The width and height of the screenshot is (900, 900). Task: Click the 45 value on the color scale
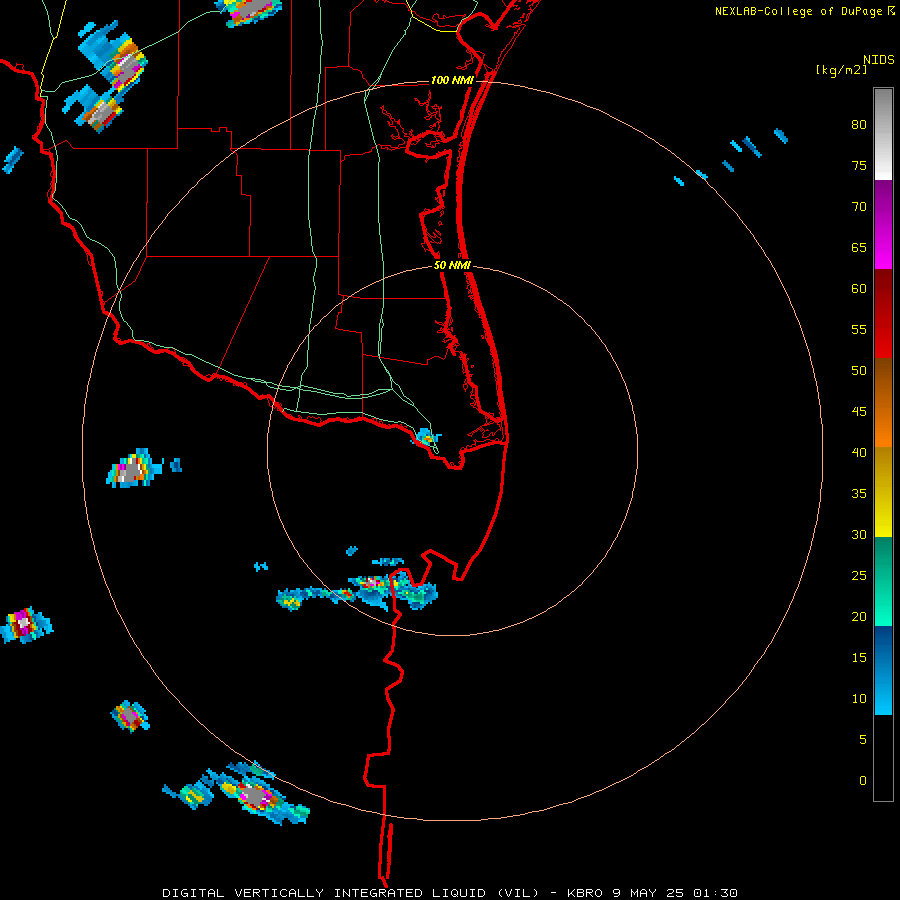859,412
